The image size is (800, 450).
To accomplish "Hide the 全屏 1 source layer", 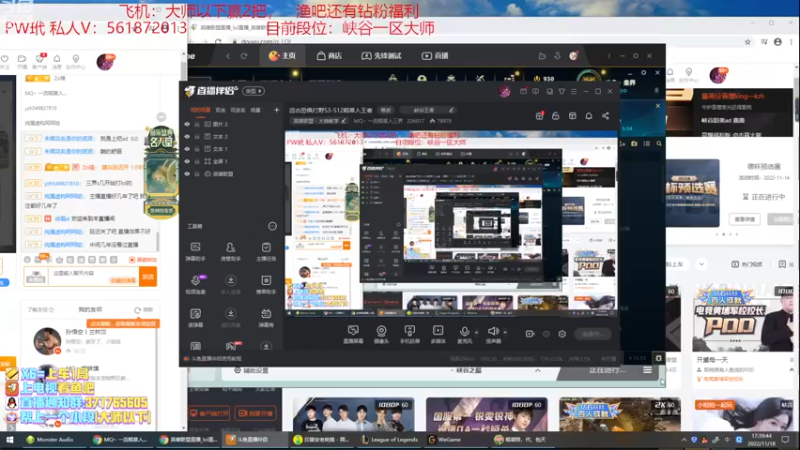I will click(x=187, y=161).
